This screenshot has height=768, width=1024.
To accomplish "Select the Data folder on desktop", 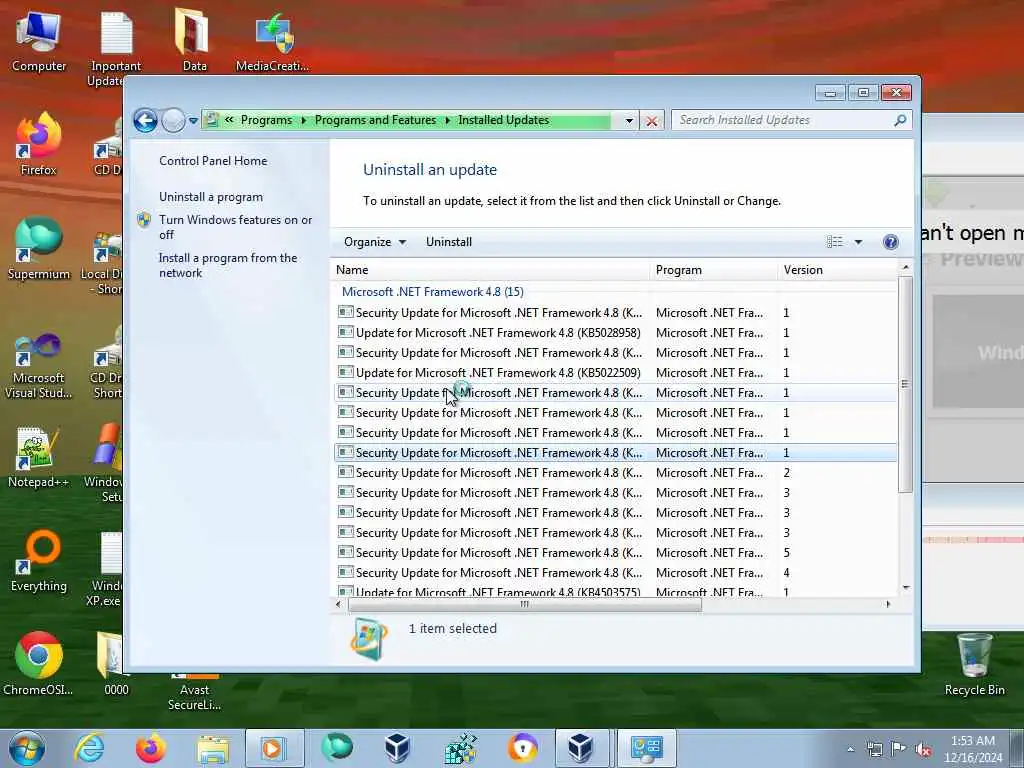I will (194, 41).
